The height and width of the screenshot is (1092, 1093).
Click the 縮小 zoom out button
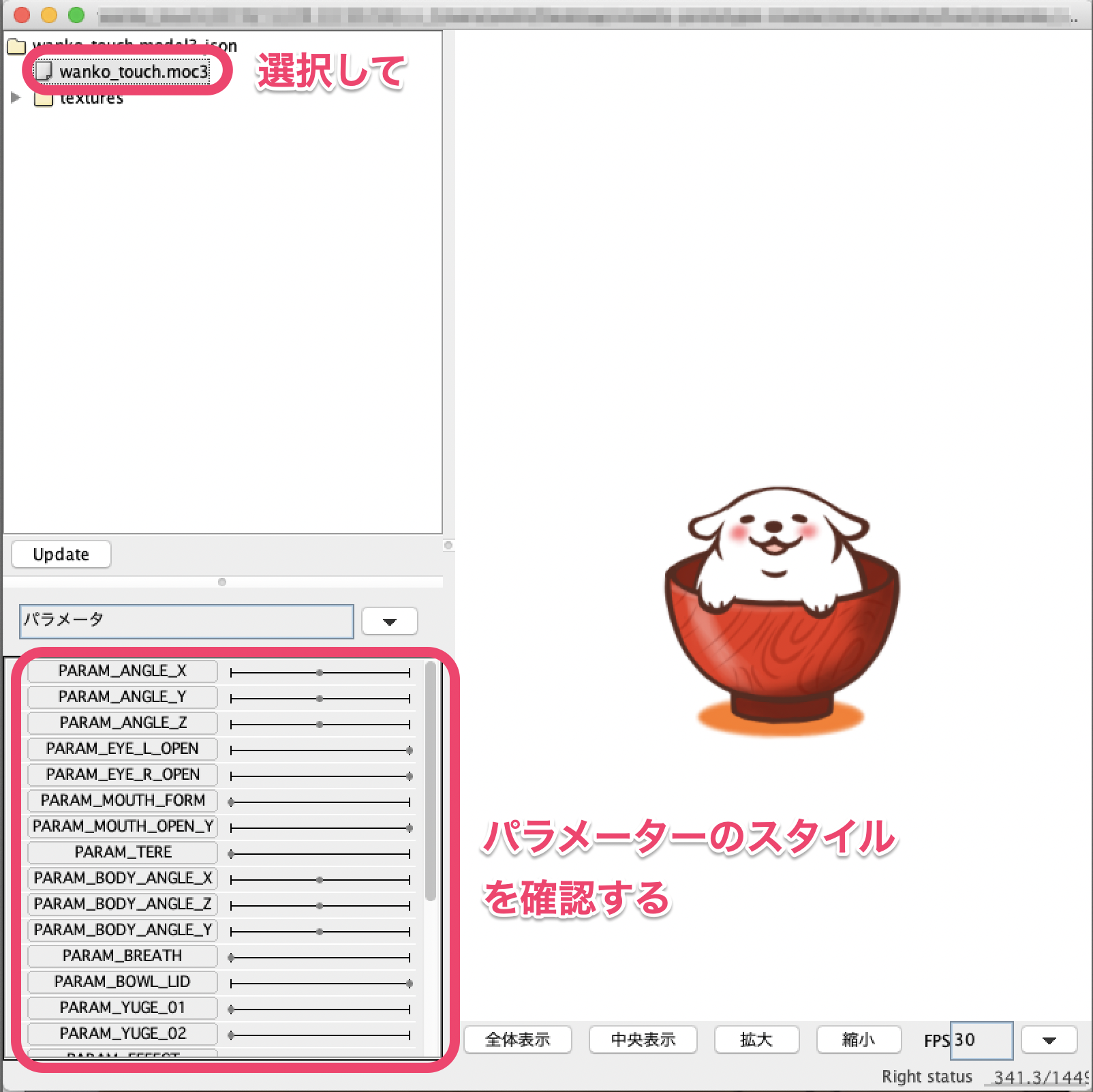(858, 1040)
